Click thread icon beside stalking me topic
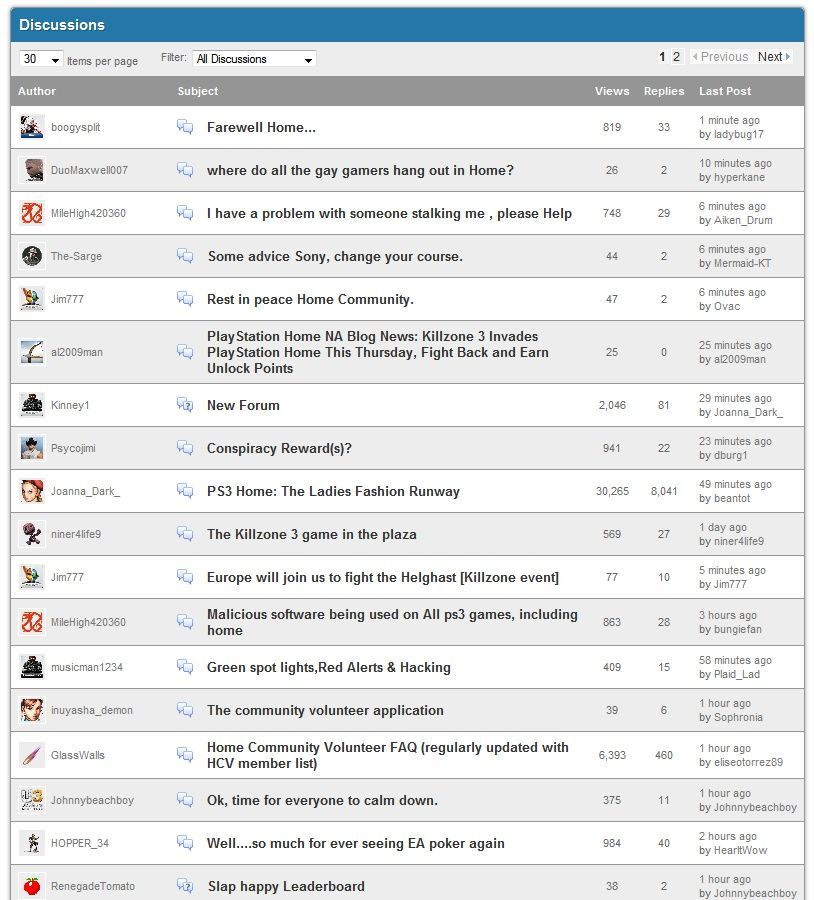814x900 pixels. point(185,213)
